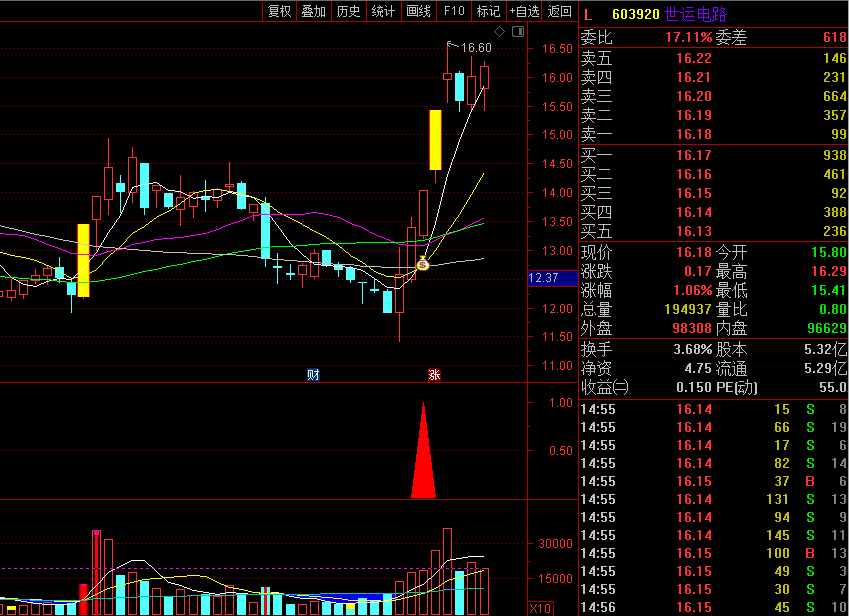The image size is (850, 616).
Task: Click the 收益(二) value 0.150
Action: 694,387
